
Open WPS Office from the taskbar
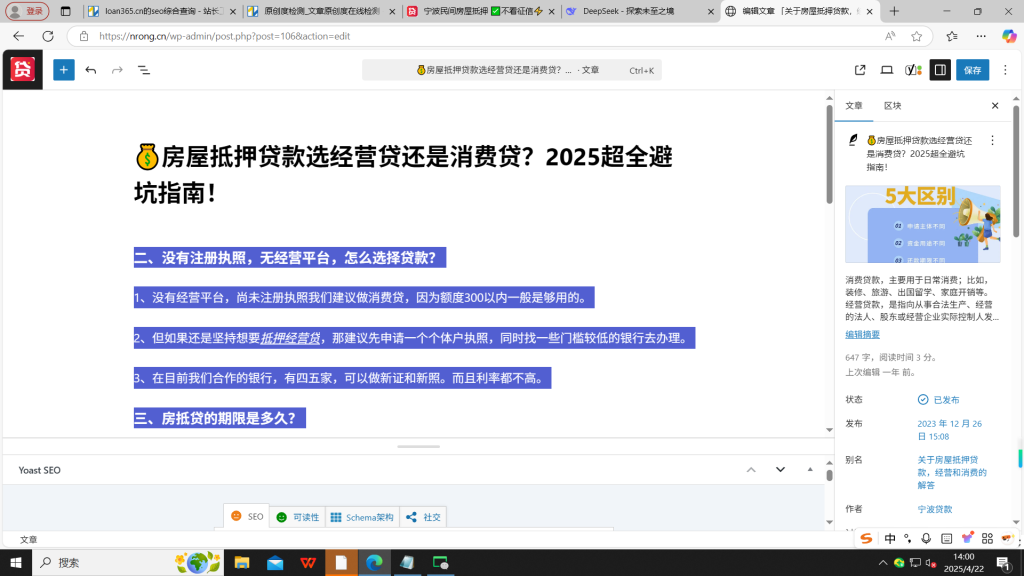(x=308, y=562)
